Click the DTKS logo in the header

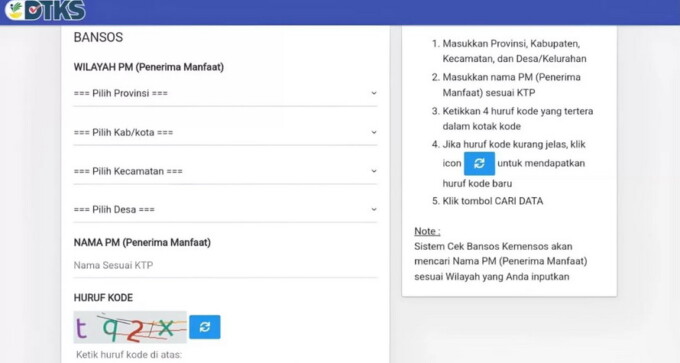[x=45, y=10]
